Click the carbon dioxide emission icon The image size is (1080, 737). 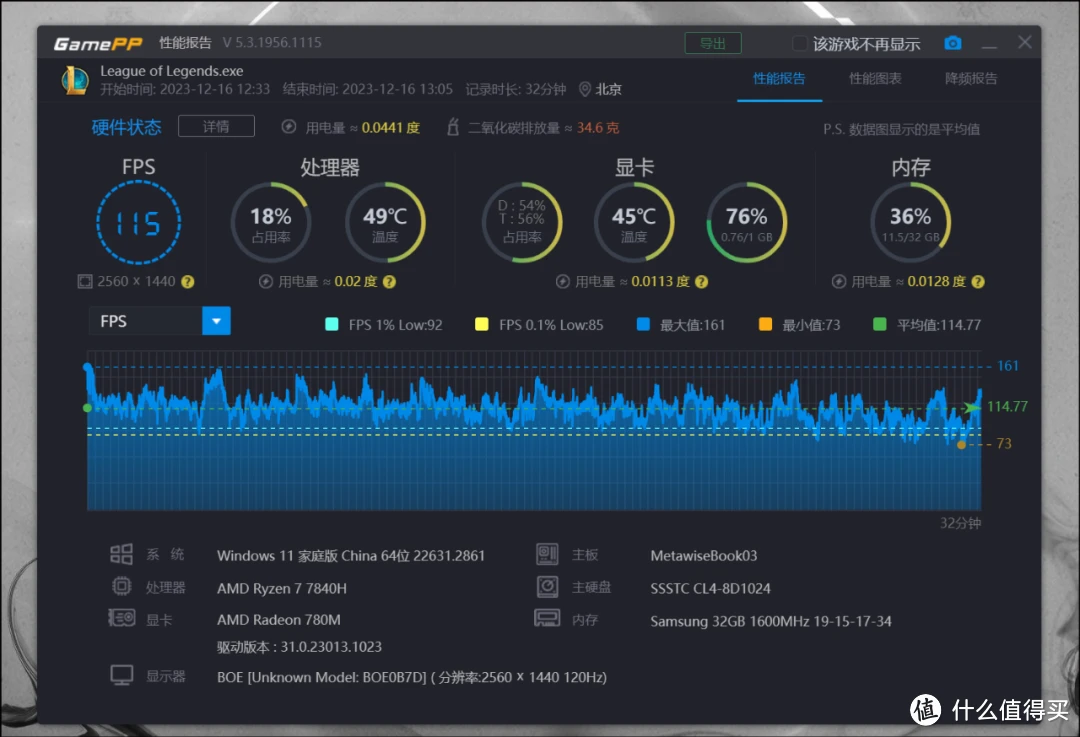[x=453, y=127]
